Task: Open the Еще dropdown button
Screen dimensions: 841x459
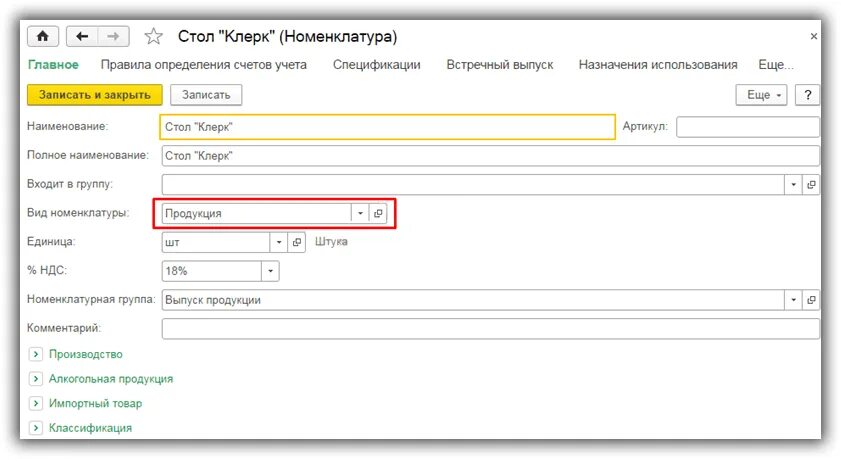Action: (x=762, y=95)
